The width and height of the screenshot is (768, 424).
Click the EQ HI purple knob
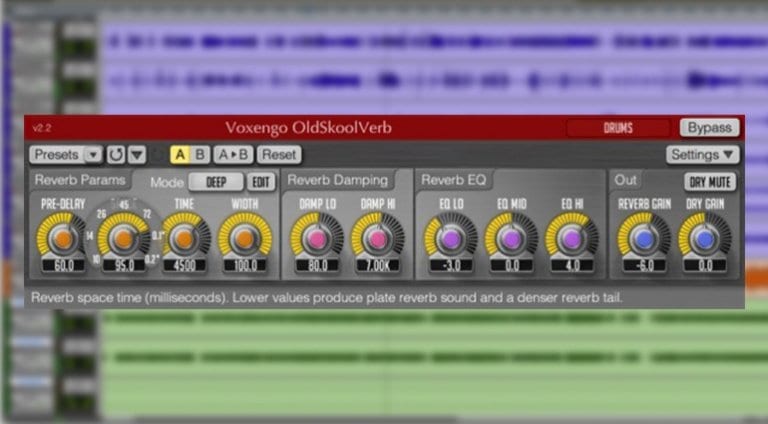pos(572,239)
